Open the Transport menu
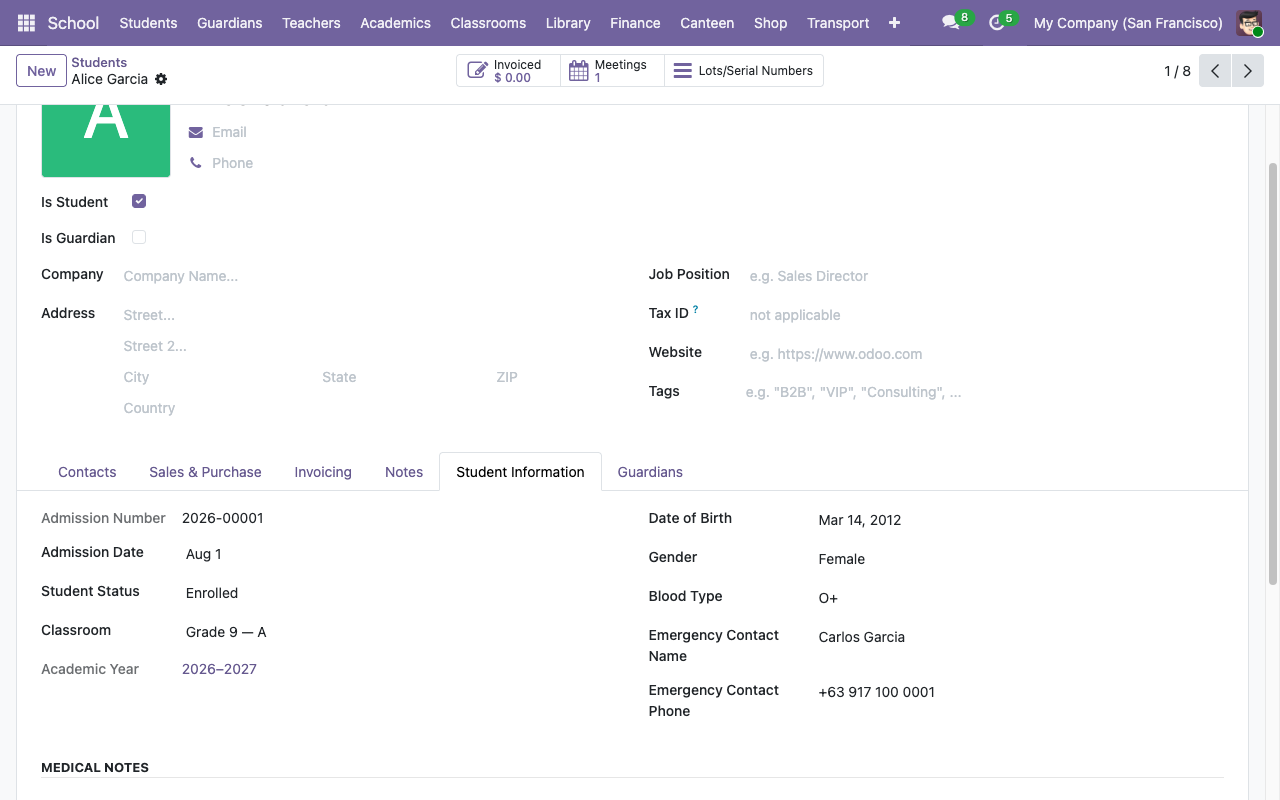This screenshot has height=800, width=1280. tap(838, 23)
